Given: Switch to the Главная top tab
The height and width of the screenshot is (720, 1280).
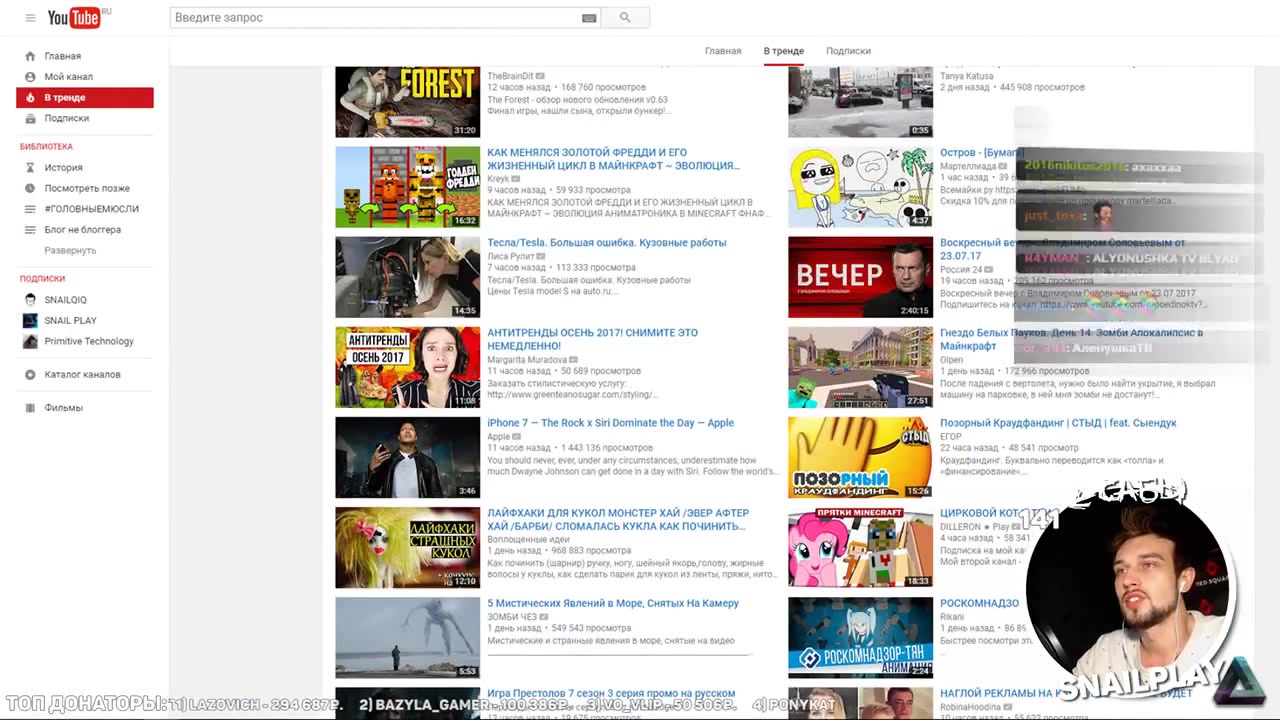Looking at the screenshot, I should (x=723, y=51).
